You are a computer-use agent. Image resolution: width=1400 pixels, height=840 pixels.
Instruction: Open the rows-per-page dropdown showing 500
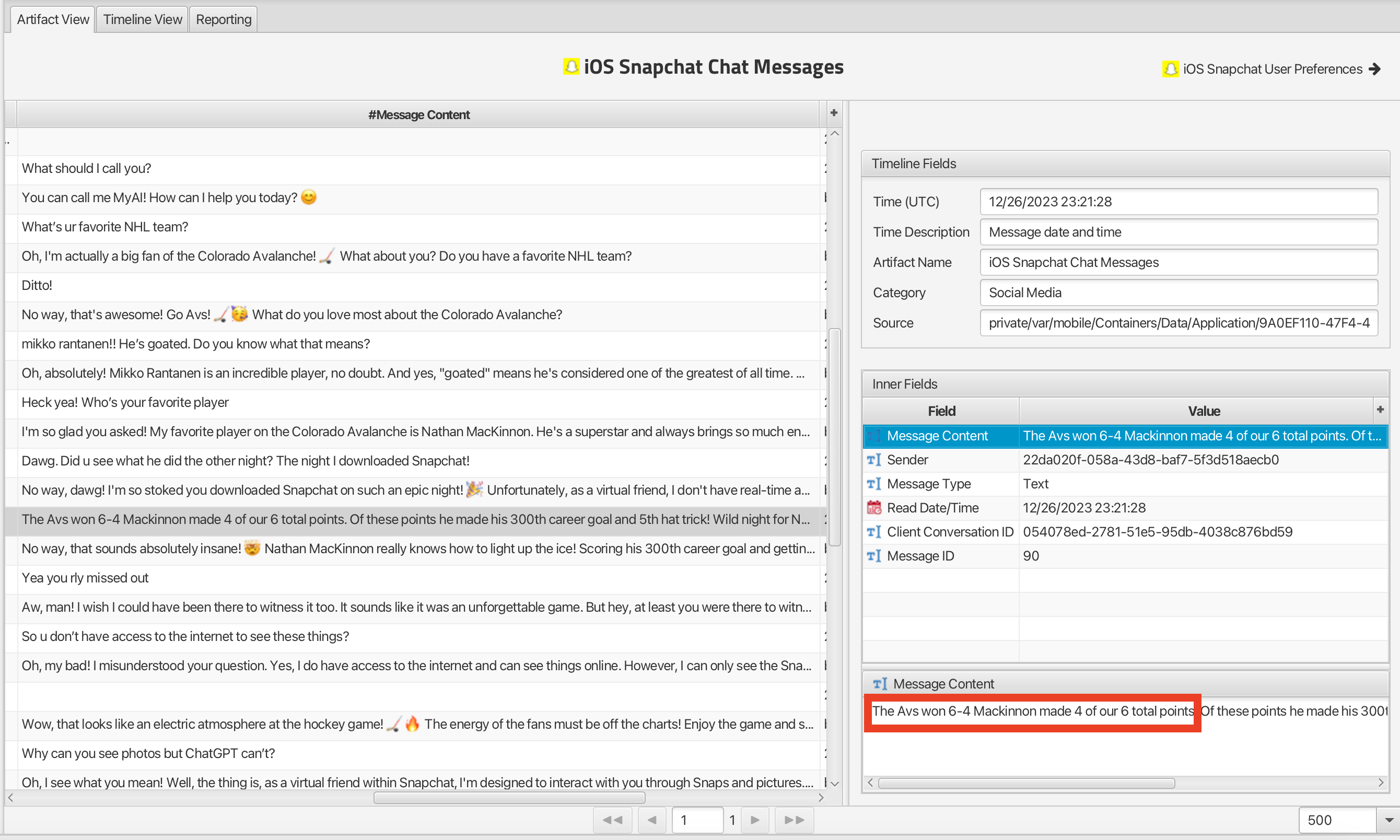point(1389,820)
